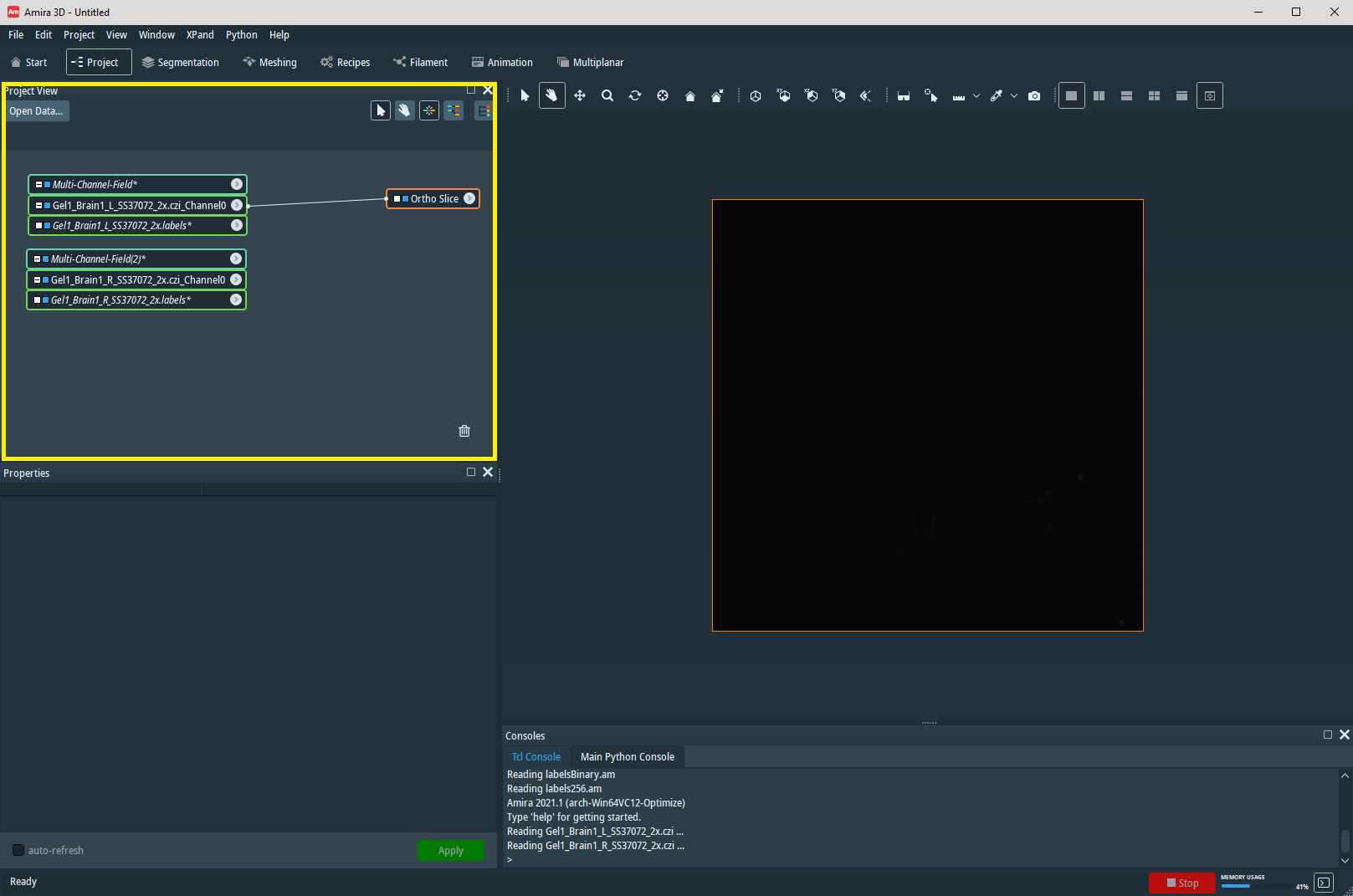This screenshot has height=896, width=1353.
Task: Switch to two viewers side-by-side layout
Action: point(1099,96)
